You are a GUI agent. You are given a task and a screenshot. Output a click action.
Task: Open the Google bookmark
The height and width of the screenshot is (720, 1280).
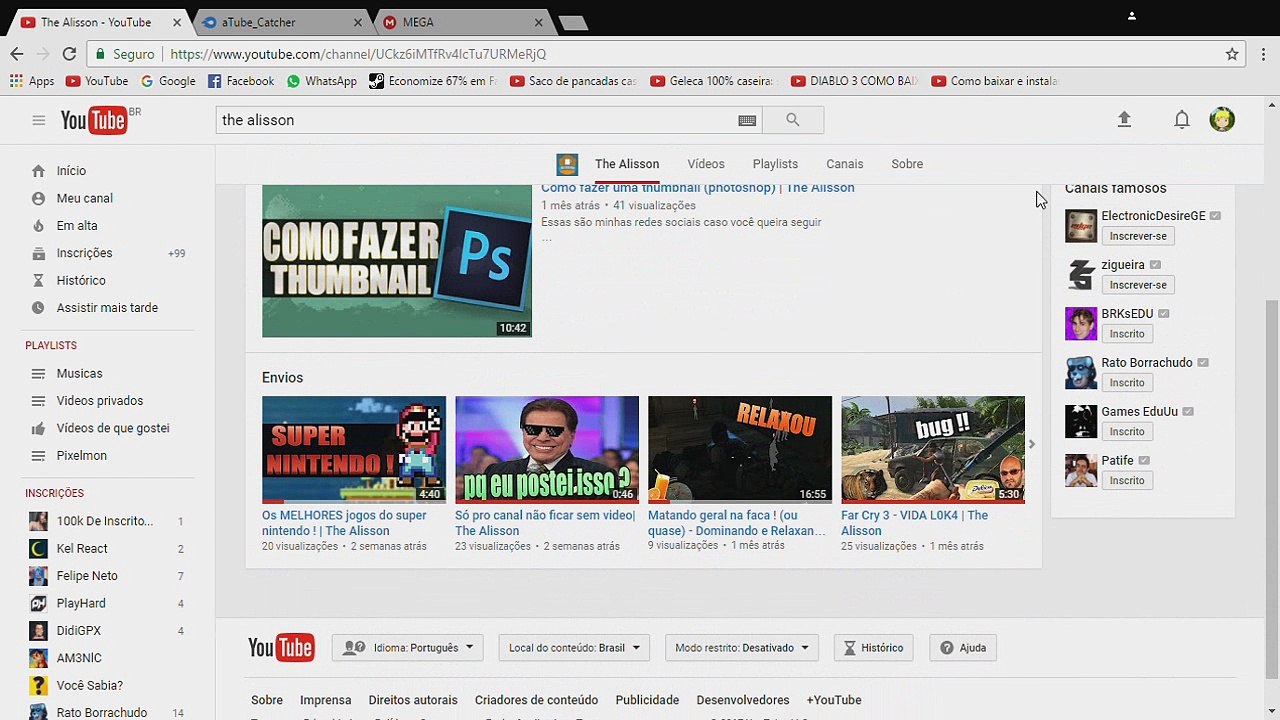[168, 81]
